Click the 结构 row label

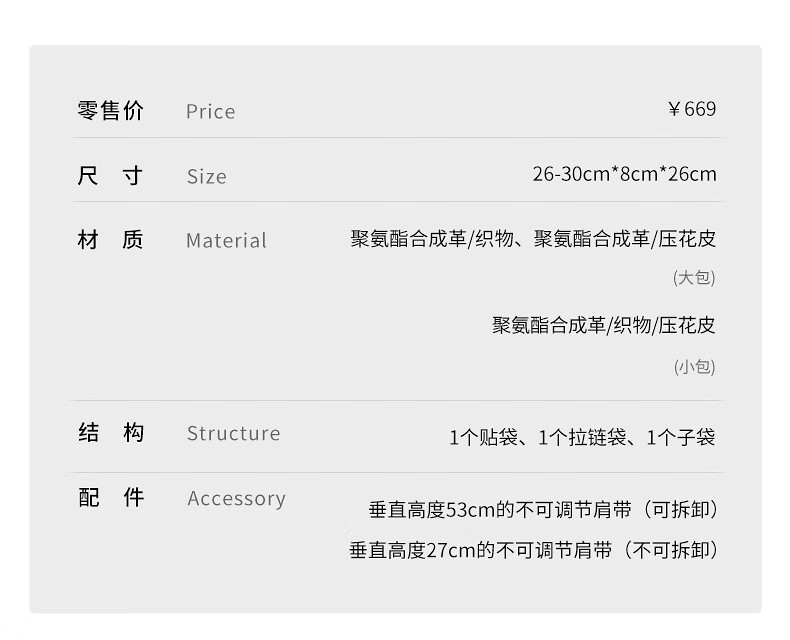(x=111, y=433)
